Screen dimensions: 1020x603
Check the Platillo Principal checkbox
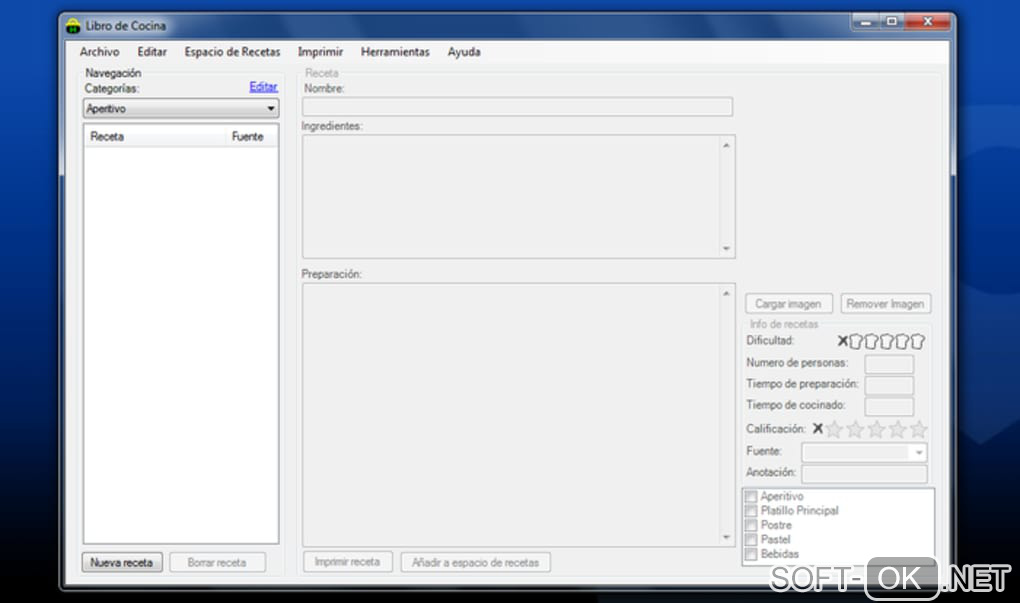point(751,511)
